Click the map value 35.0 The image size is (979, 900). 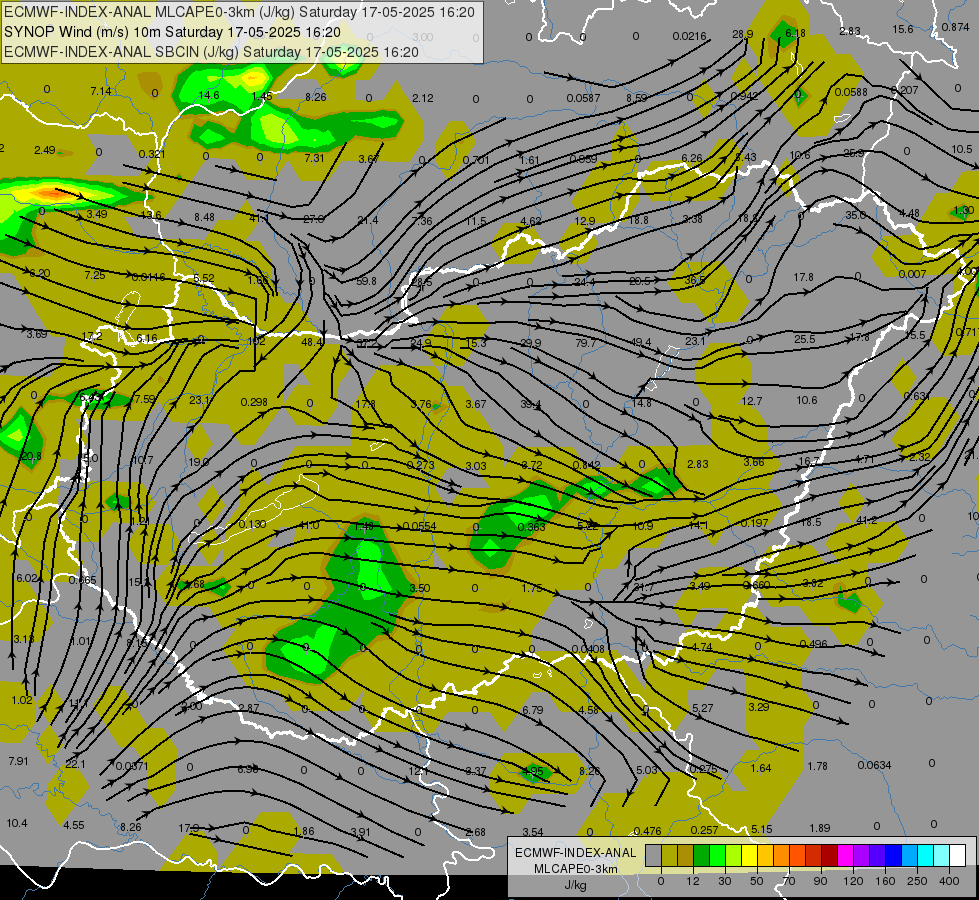click(x=855, y=215)
